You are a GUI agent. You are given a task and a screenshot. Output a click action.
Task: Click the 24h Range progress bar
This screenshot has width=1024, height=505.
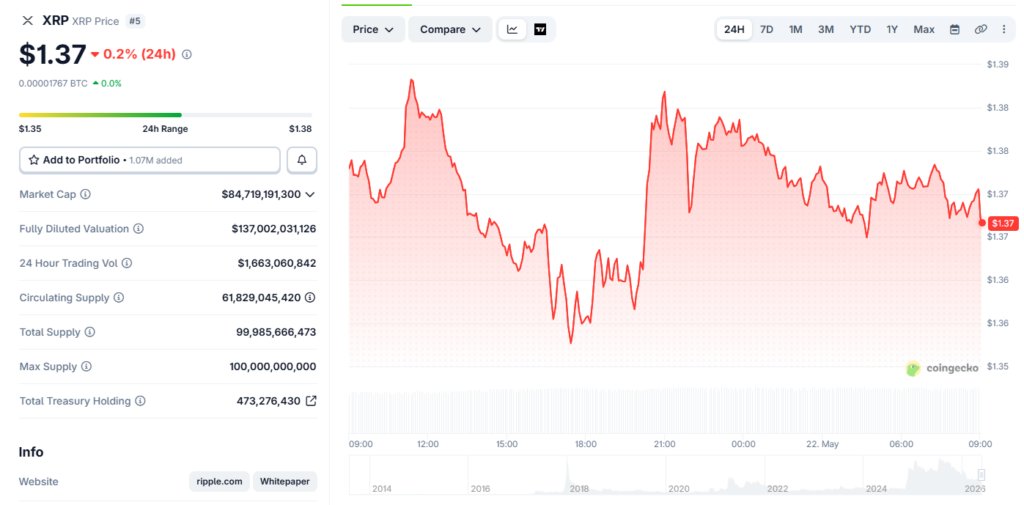(165, 115)
